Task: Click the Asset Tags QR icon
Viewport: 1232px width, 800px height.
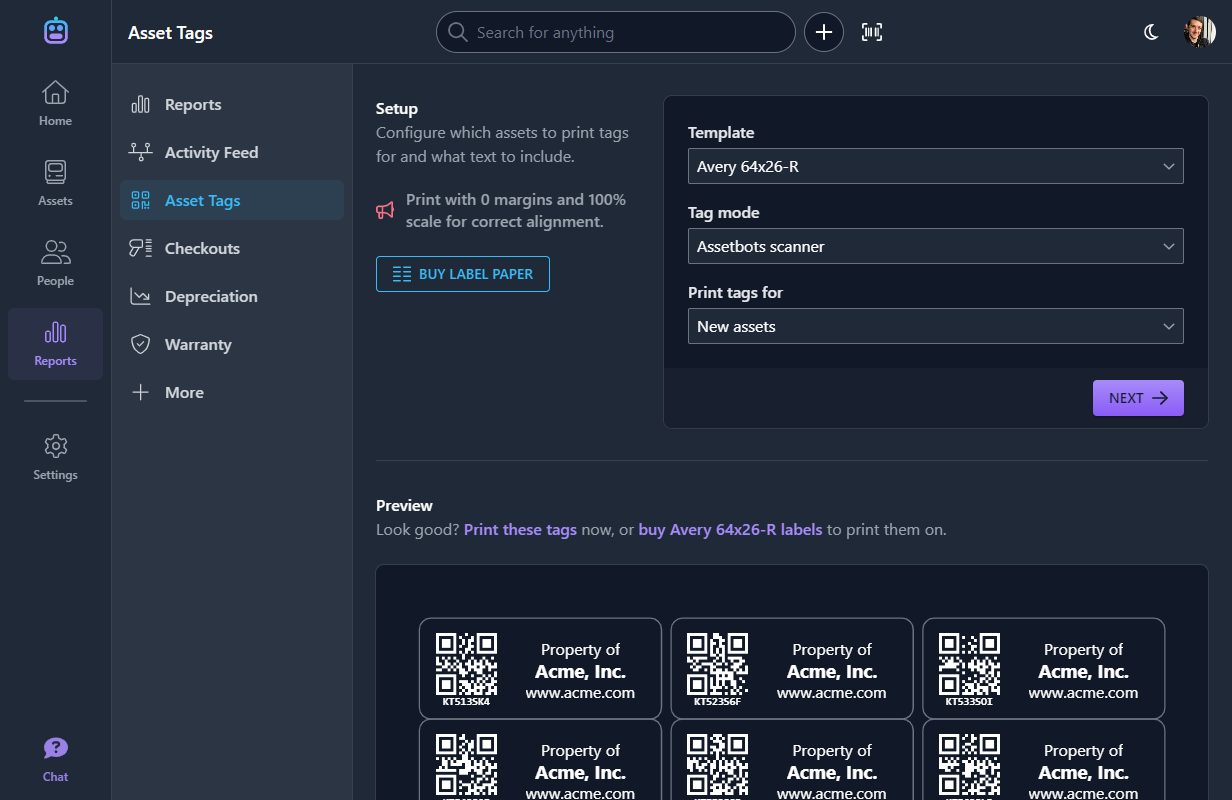Action: coord(141,201)
